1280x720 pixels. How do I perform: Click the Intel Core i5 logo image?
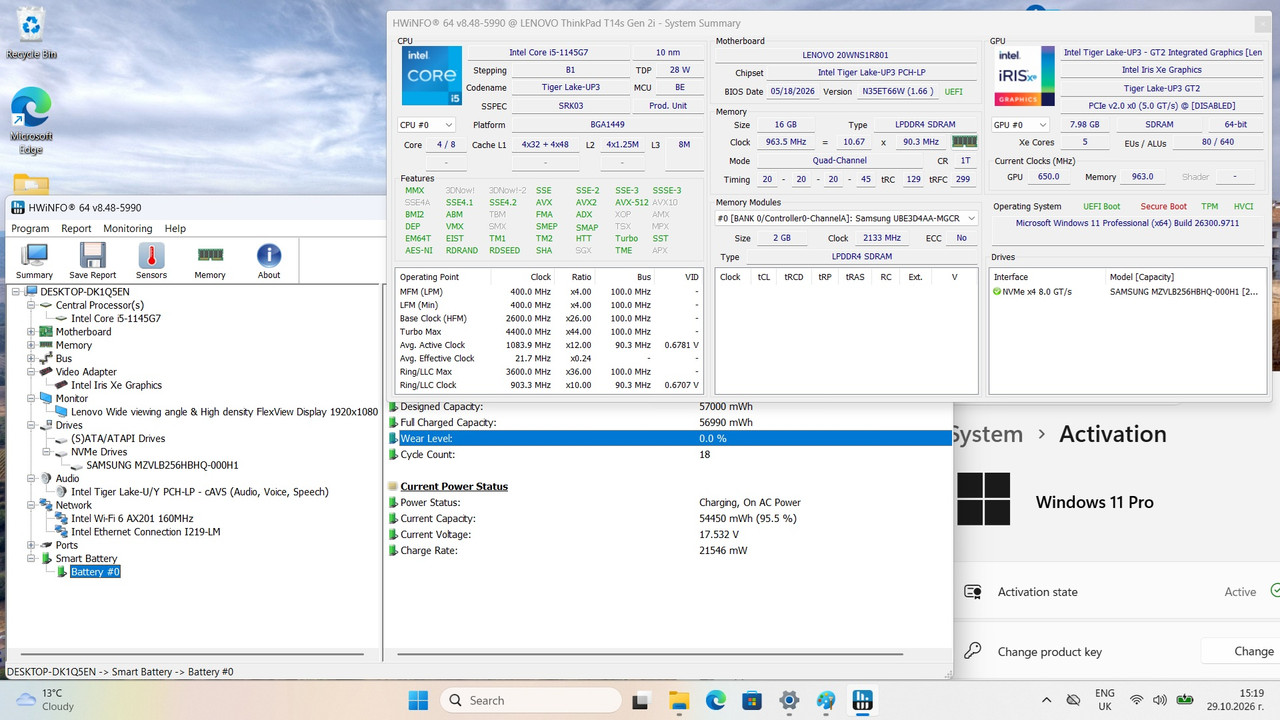point(432,75)
